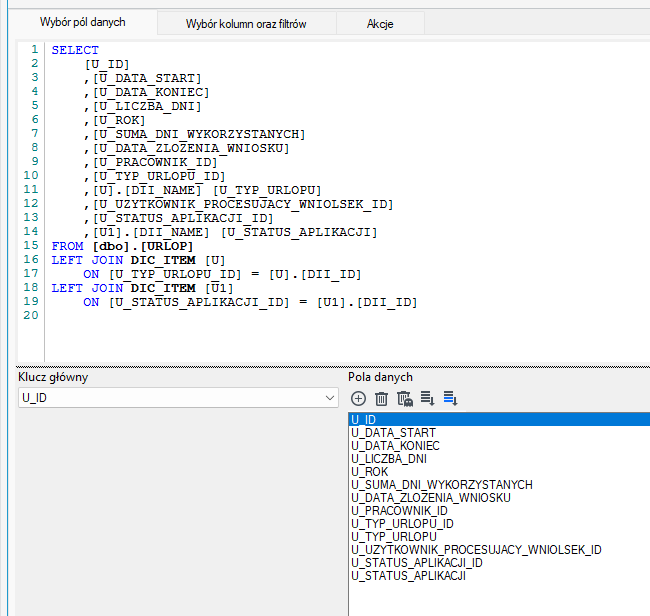Load all query fields with gray list-arrow icon
The height and width of the screenshot is (616, 650).
point(427,398)
